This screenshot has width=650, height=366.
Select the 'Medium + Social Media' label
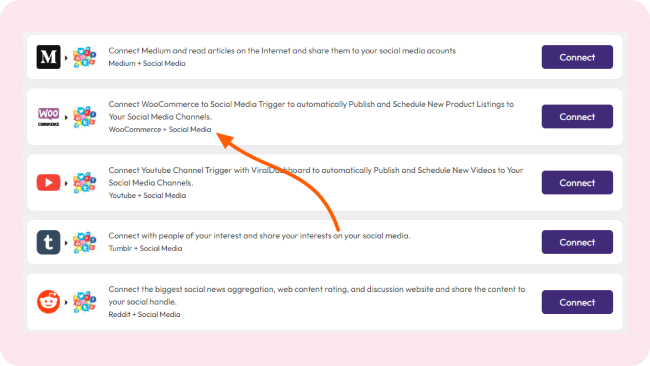click(147, 63)
